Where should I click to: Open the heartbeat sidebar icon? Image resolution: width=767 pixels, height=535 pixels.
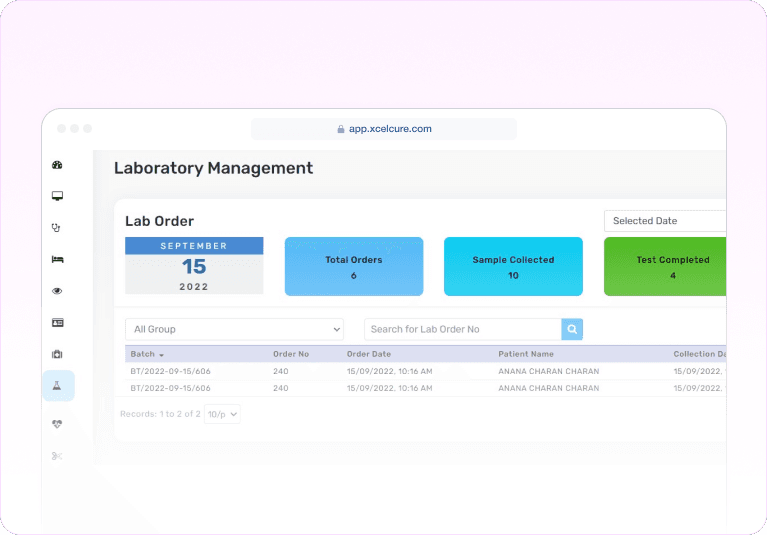(x=57, y=424)
